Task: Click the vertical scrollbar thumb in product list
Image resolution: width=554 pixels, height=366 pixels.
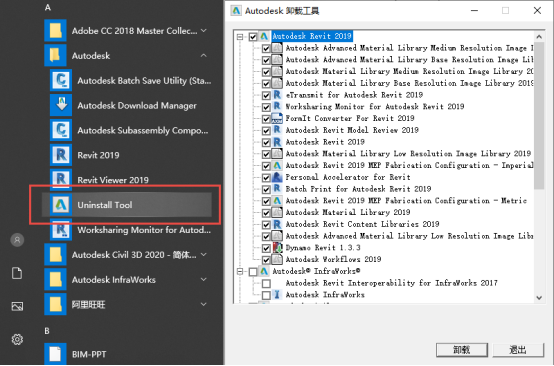Action: tap(539, 116)
